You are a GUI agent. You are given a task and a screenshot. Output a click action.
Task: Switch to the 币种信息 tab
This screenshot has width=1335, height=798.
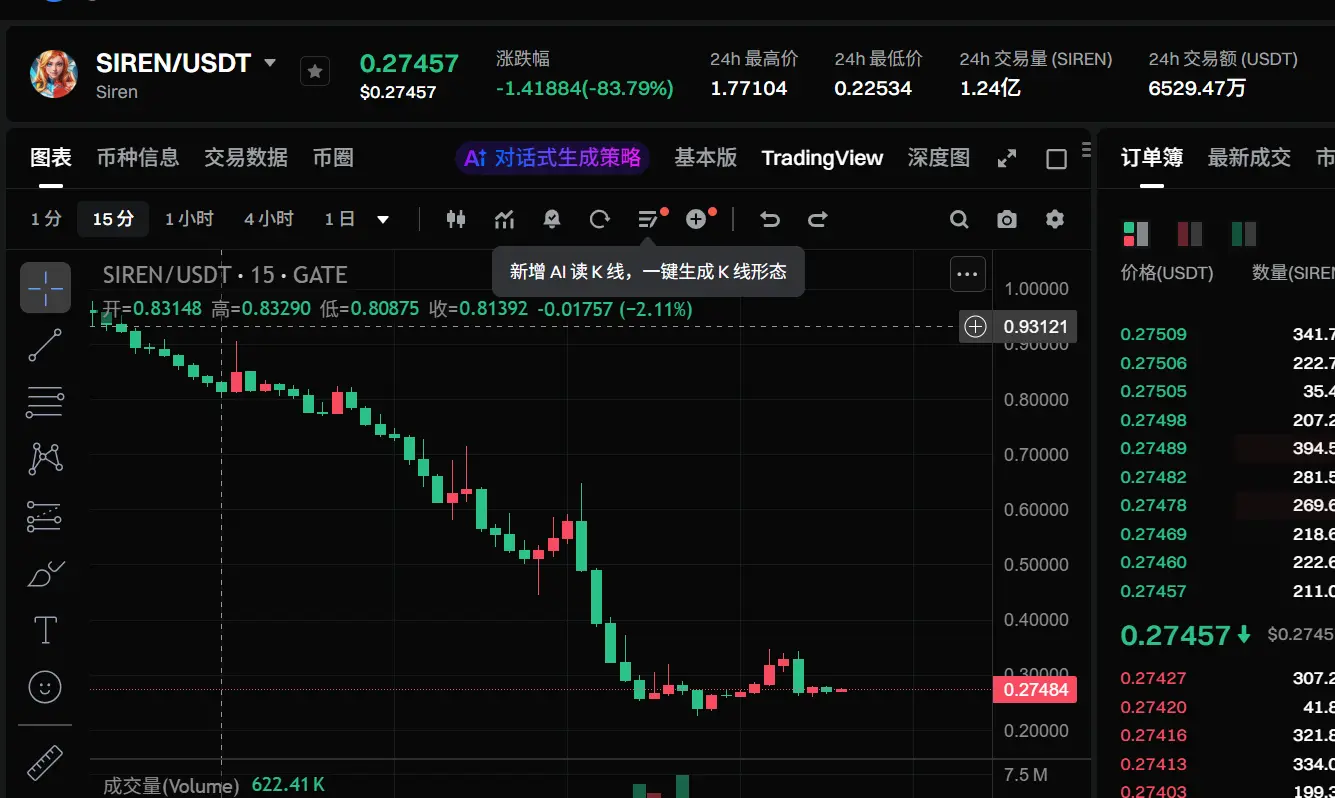(138, 157)
